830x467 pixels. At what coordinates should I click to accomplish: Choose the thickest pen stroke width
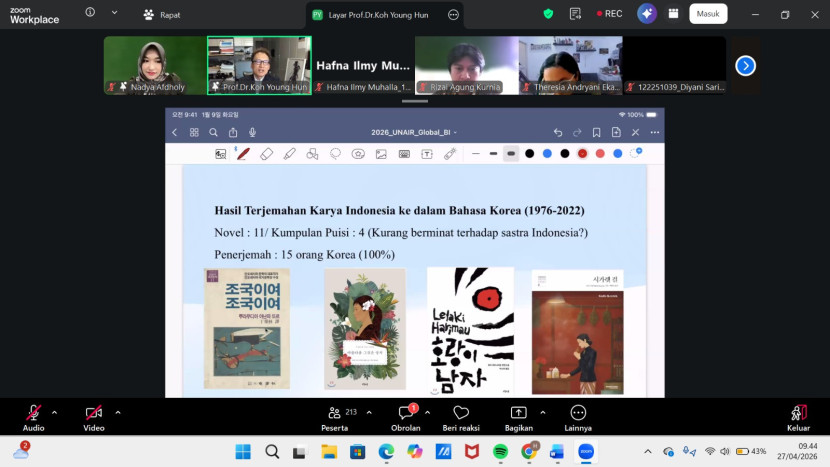511,154
